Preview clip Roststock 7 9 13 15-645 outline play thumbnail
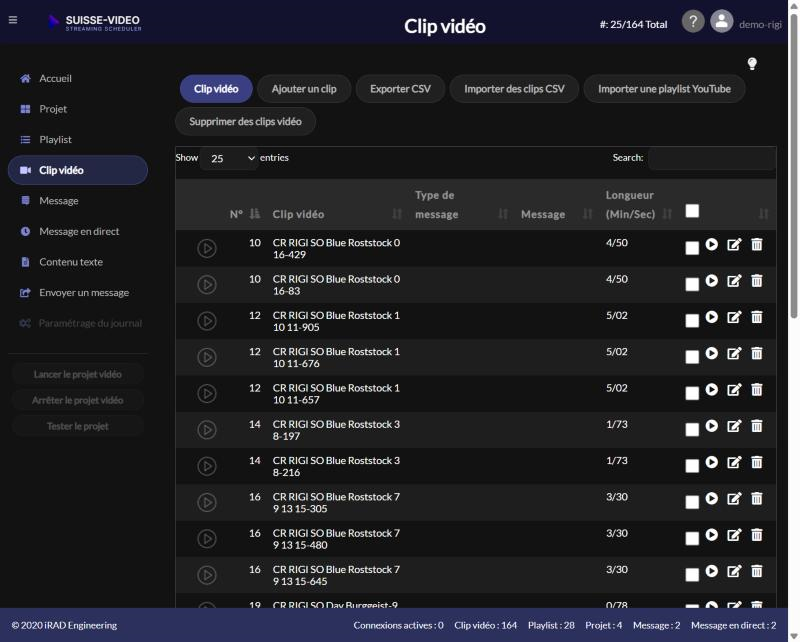The height and width of the screenshot is (642, 800). pos(207,575)
